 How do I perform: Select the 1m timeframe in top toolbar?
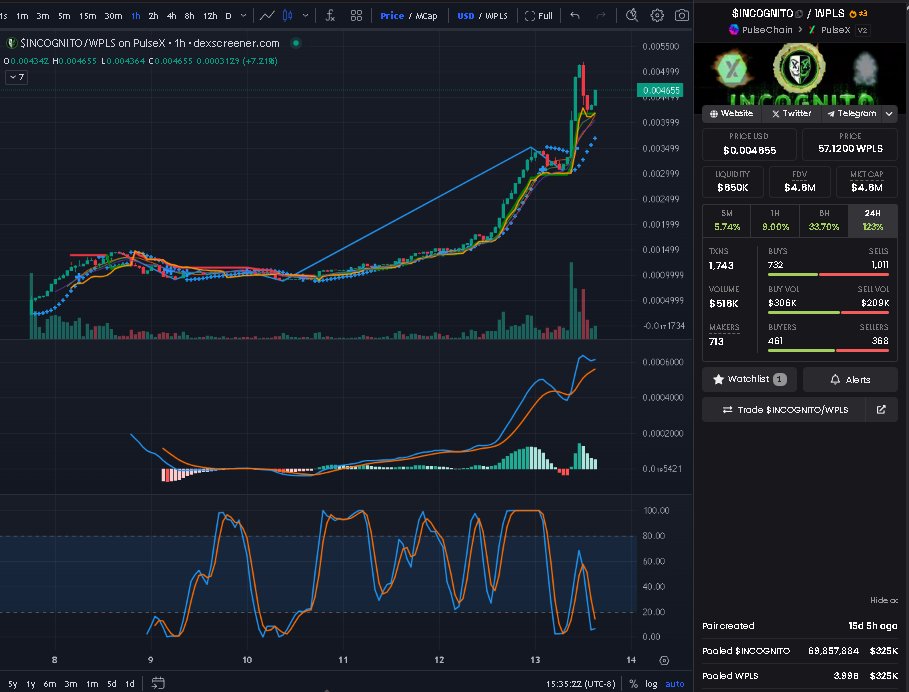click(x=22, y=16)
